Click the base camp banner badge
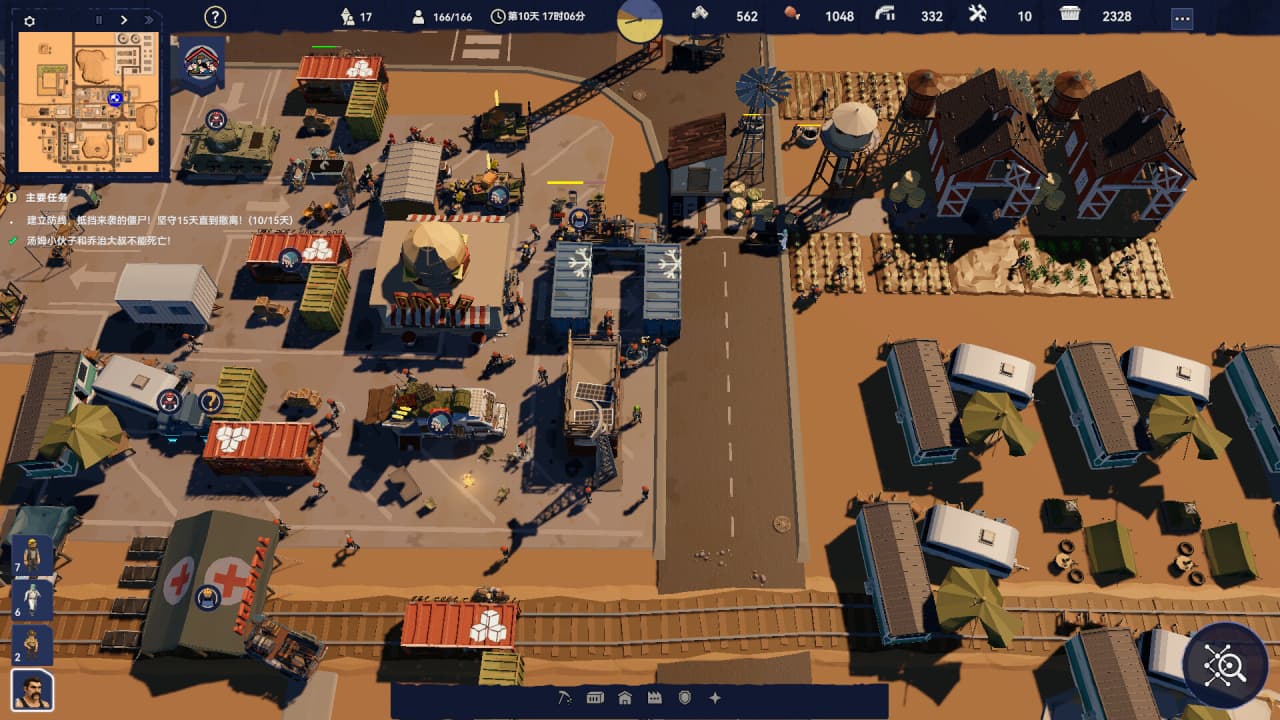The height and width of the screenshot is (720, 1280). (202, 64)
